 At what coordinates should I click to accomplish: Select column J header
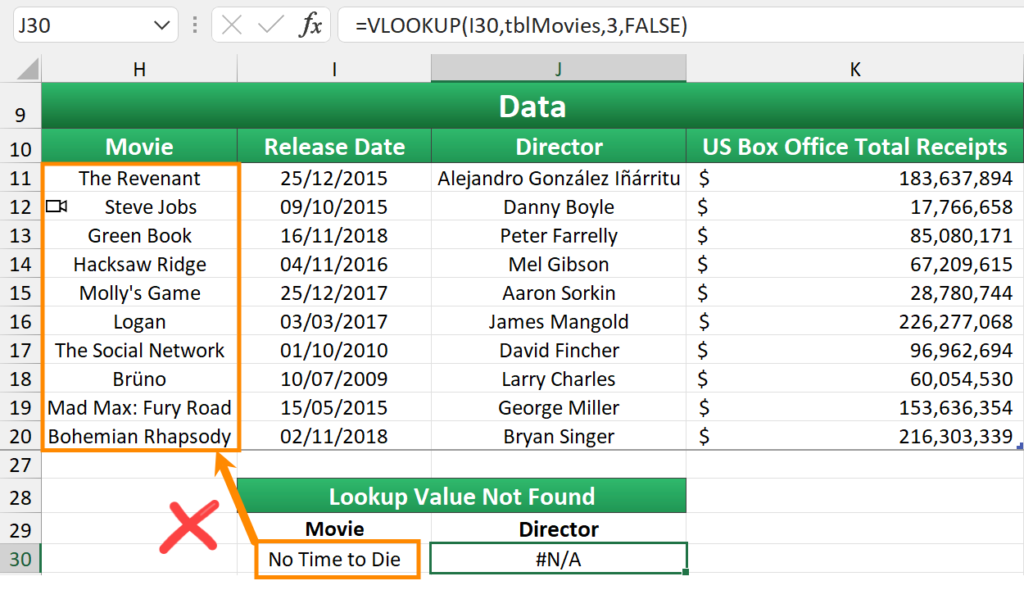pos(559,69)
